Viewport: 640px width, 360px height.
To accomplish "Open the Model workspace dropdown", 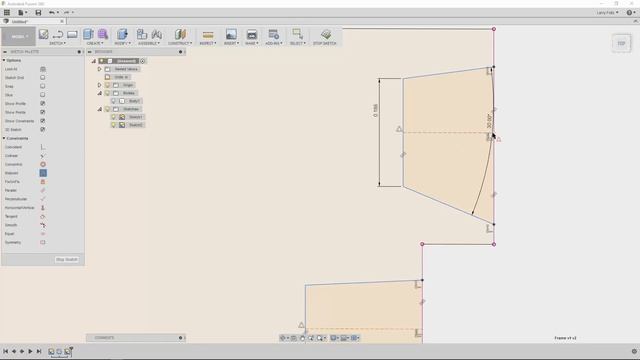I will pos(18,36).
